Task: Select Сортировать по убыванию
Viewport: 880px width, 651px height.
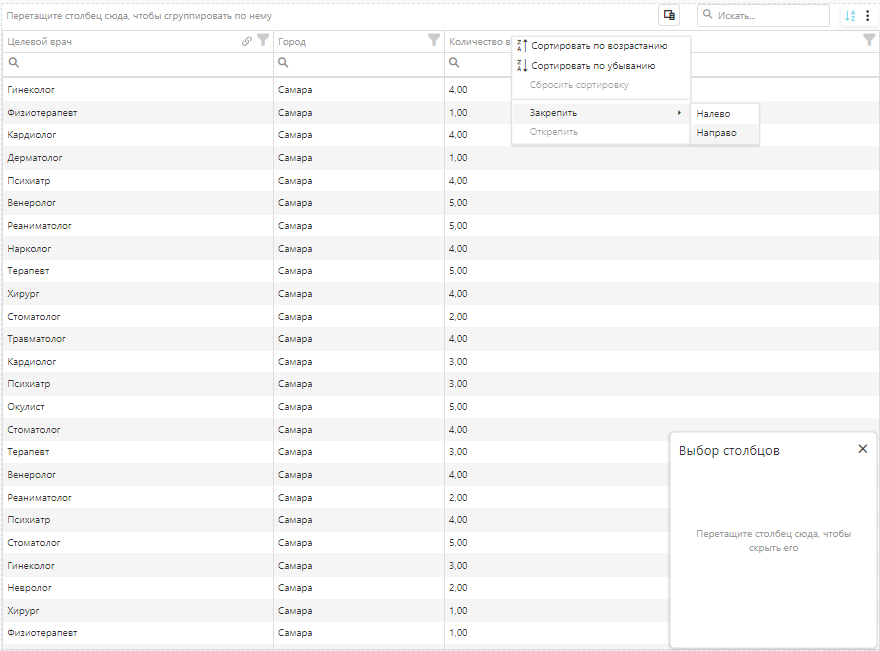Action: tap(593, 66)
